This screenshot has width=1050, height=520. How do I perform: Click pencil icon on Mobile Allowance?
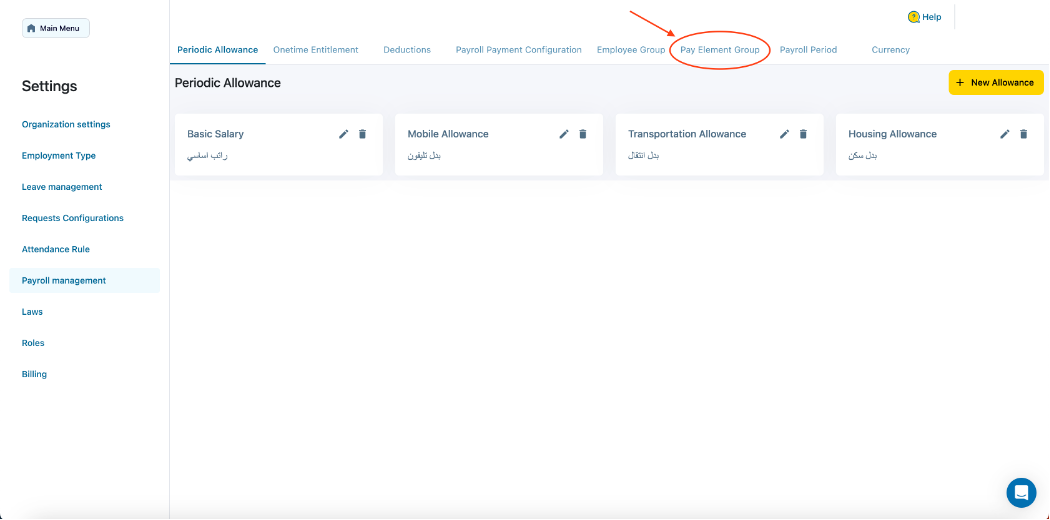[x=564, y=134]
